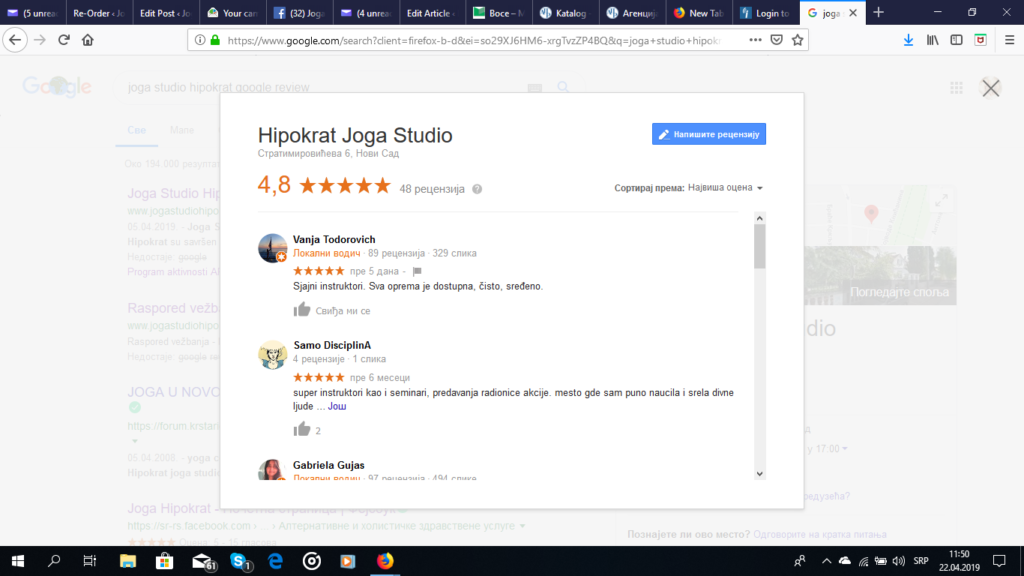1024x576 pixels.
Task: Click the rating help question mark icon
Action: coord(477,189)
